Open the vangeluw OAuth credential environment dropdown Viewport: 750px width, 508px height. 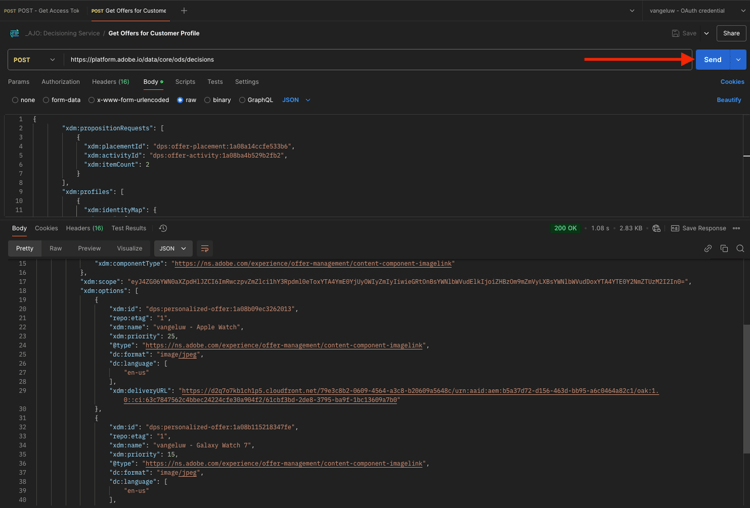coord(697,11)
